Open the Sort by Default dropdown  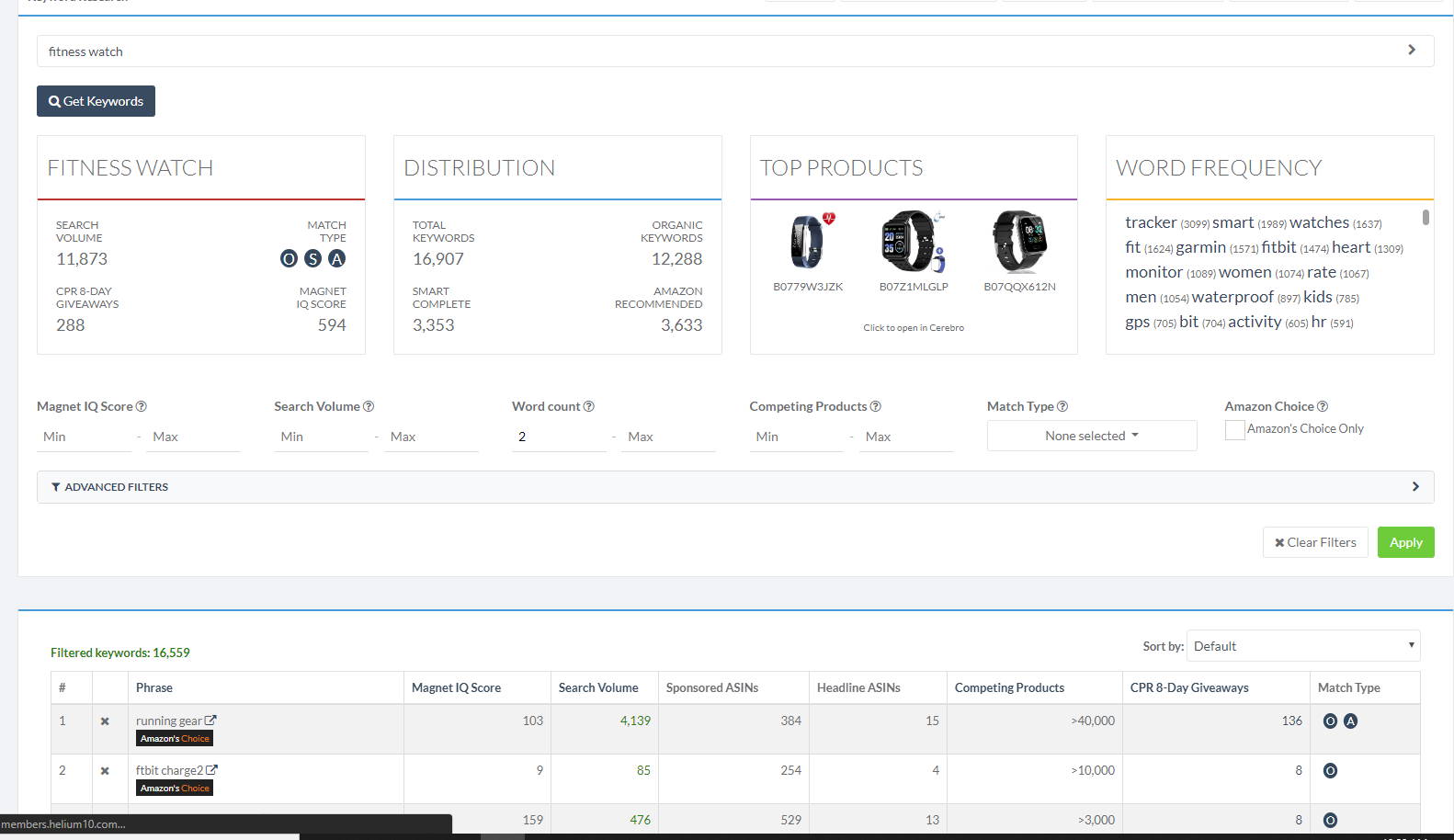pos(1302,646)
